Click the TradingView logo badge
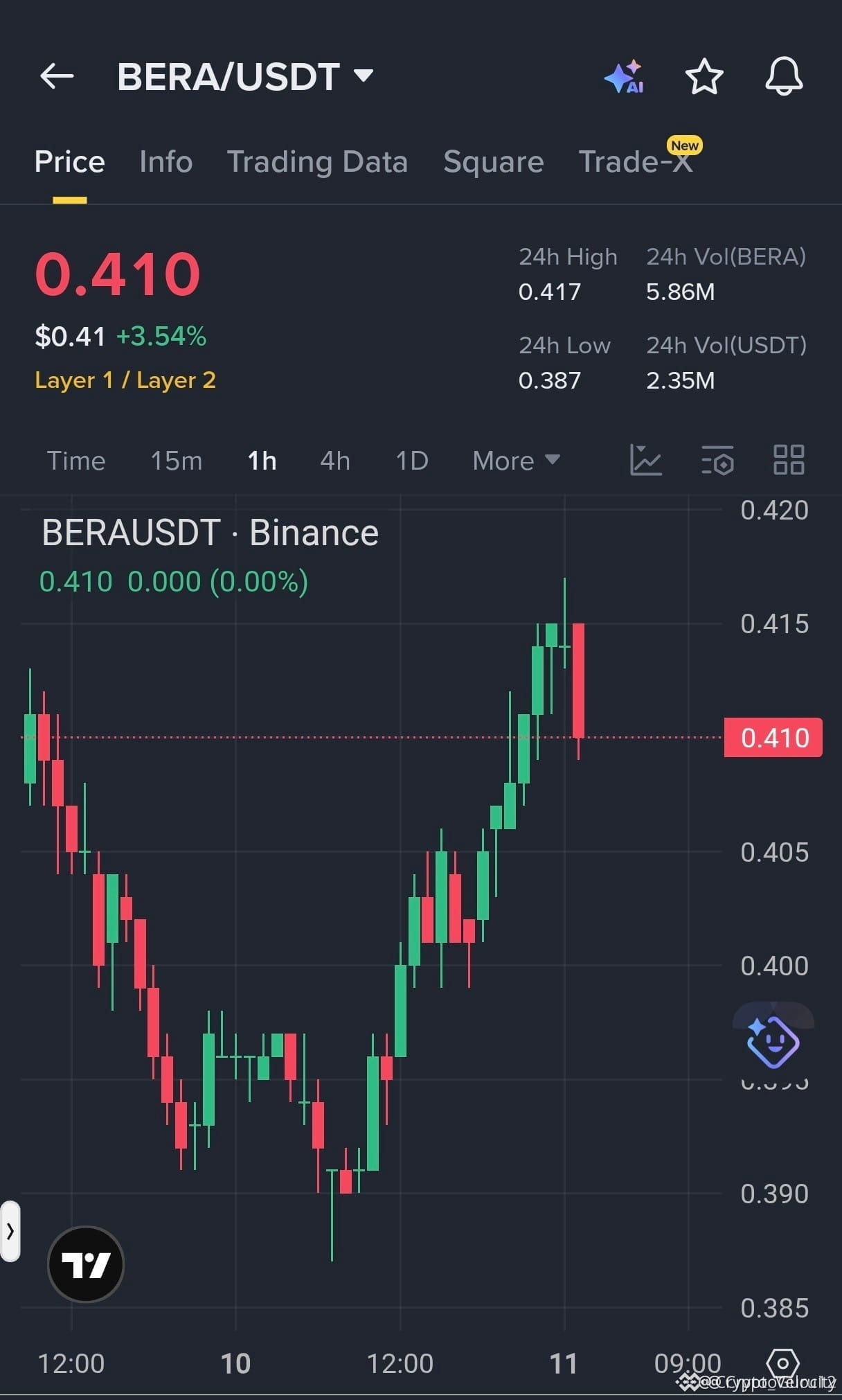The image size is (842, 1400). [86, 1264]
